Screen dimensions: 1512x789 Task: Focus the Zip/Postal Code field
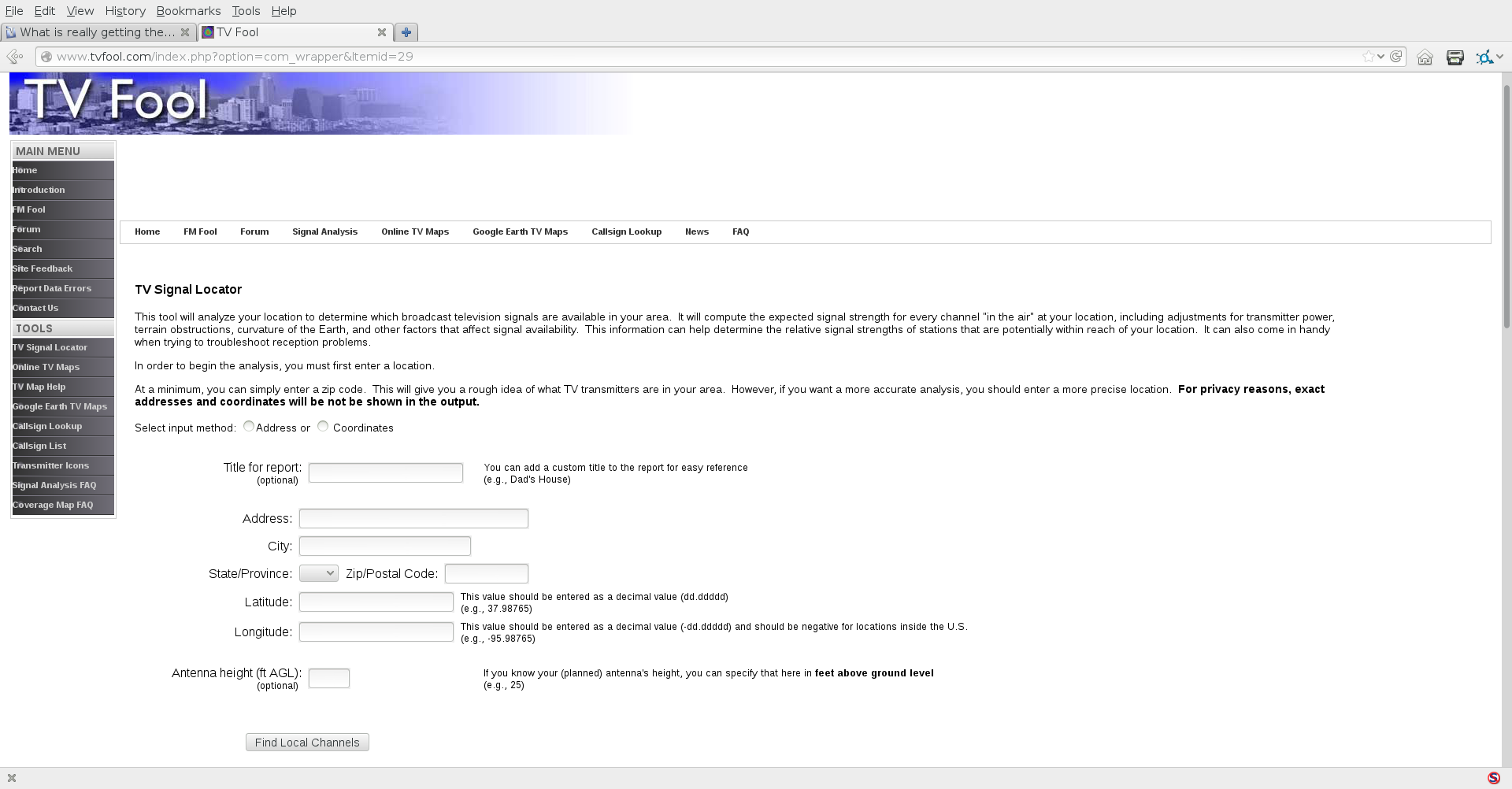pos(487,573)
